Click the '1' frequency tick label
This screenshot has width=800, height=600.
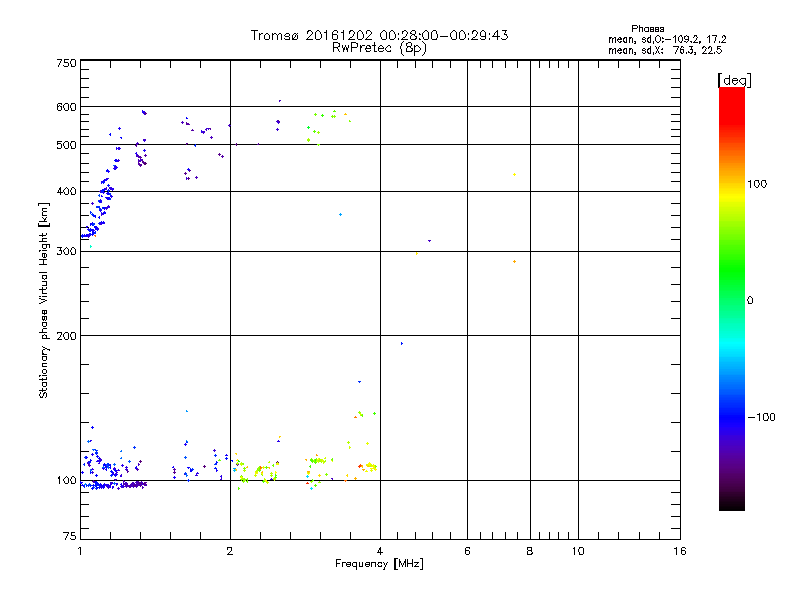click(80, 551)
